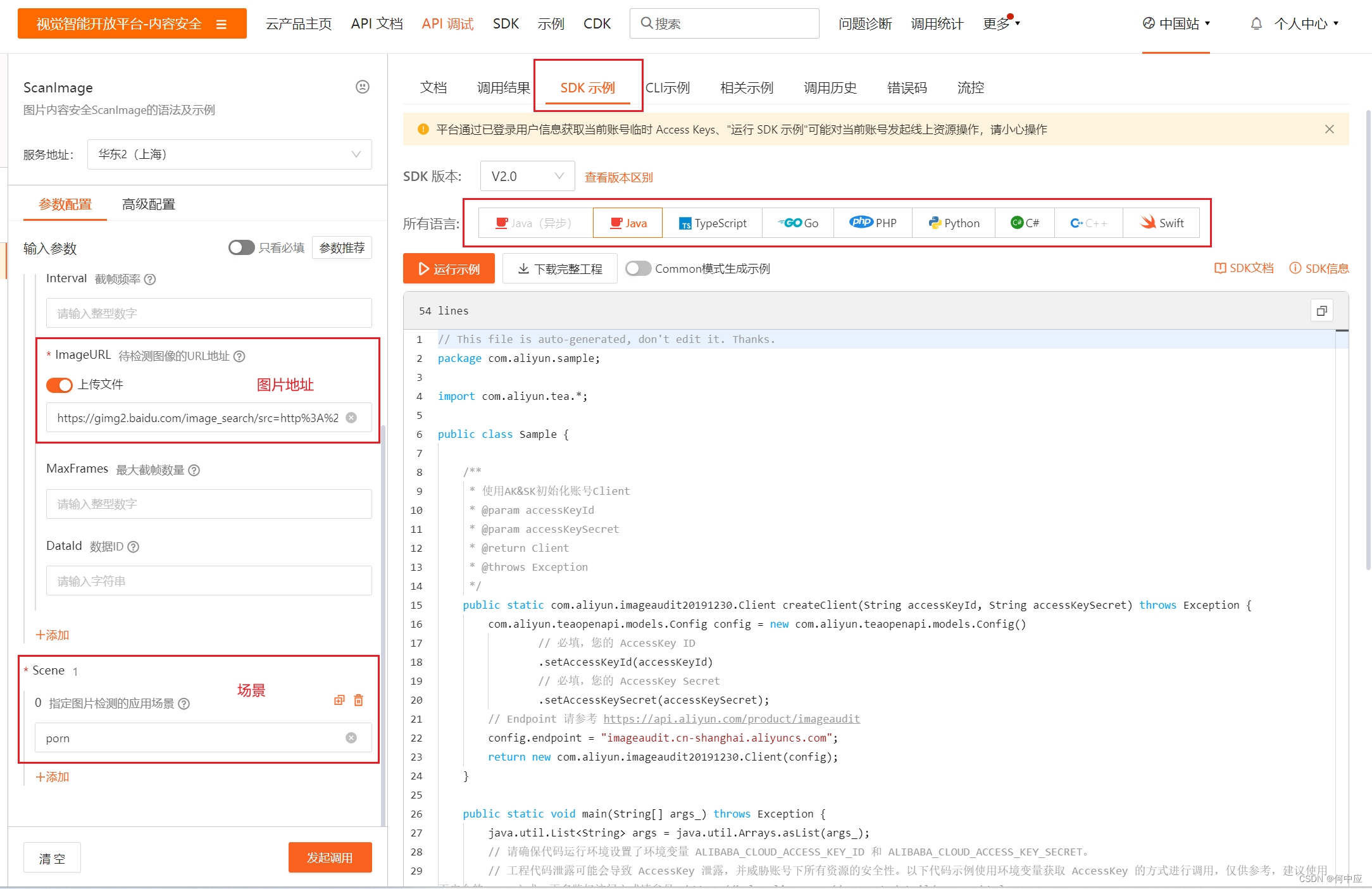
Task: Click the feedback smiley icon by ScanImage
Action: click(x=363, y=87)
